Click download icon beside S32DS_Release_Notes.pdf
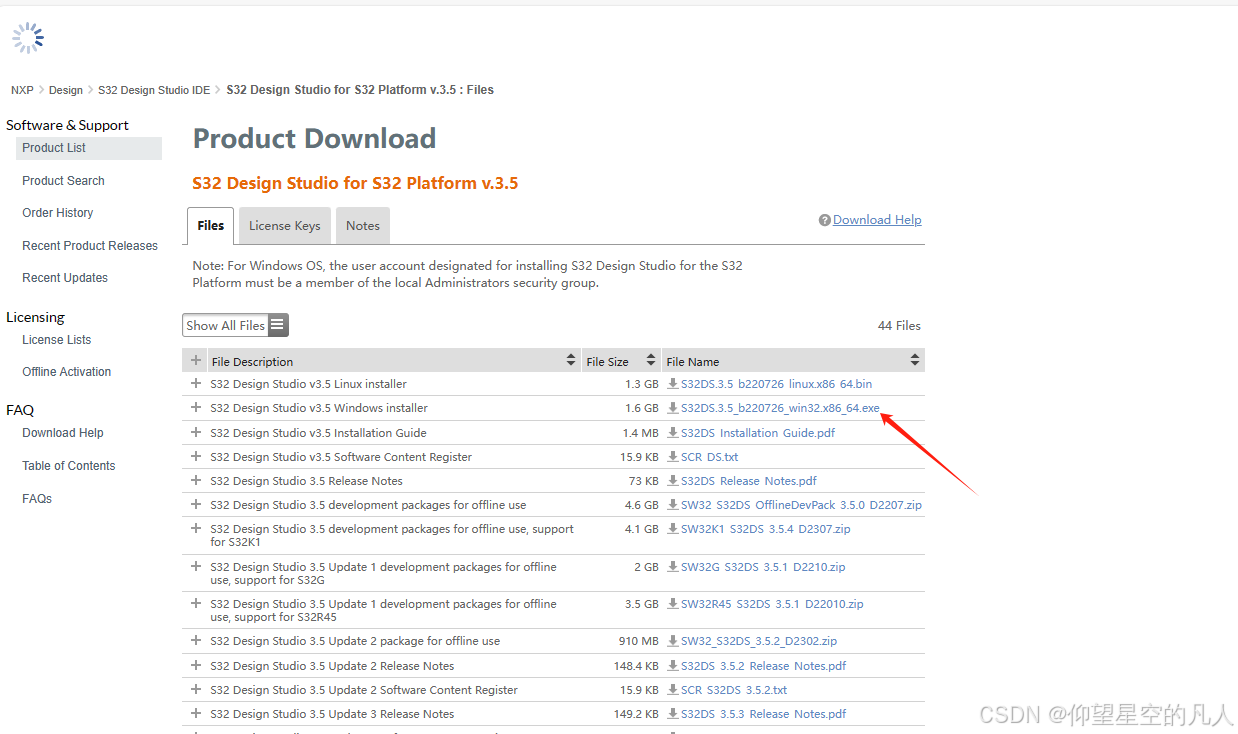 point(673,481)
